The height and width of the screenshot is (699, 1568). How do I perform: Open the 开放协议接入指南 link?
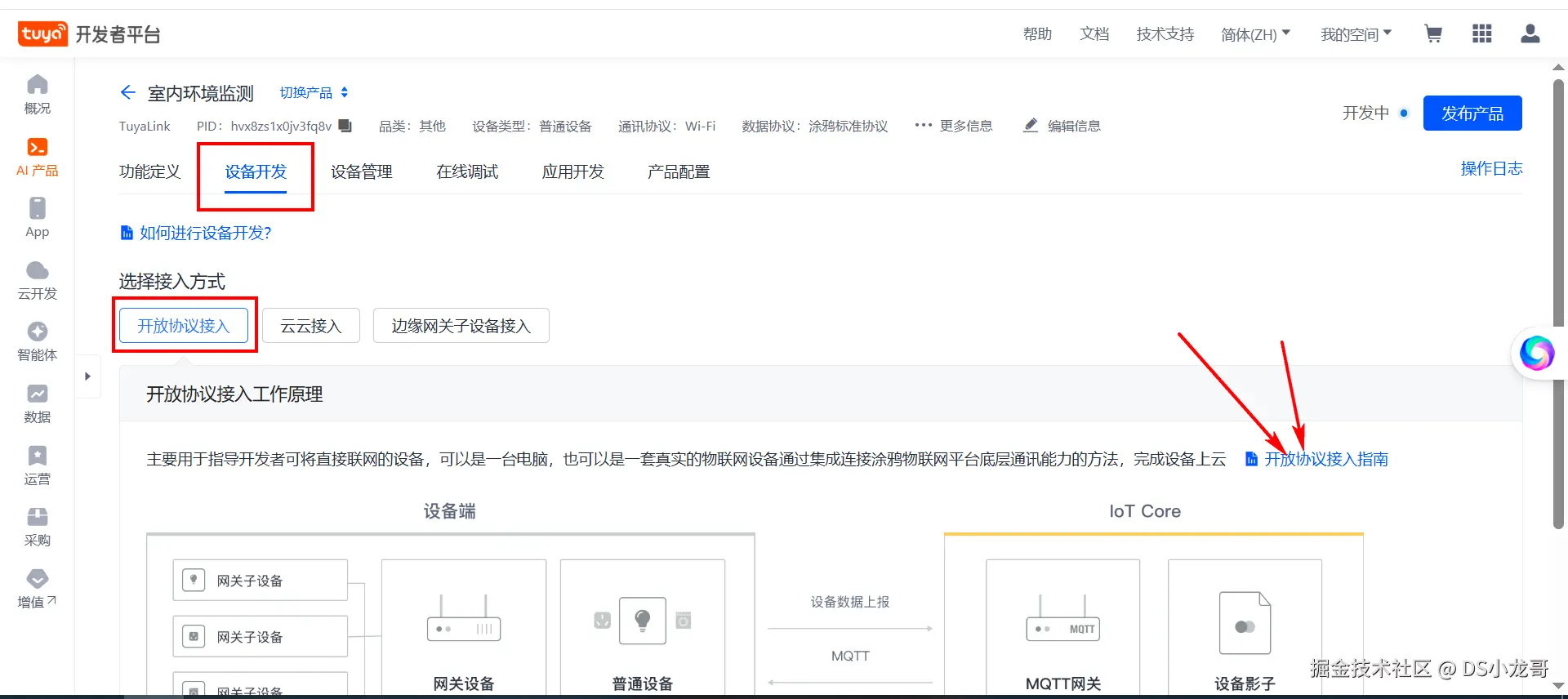1316,459
